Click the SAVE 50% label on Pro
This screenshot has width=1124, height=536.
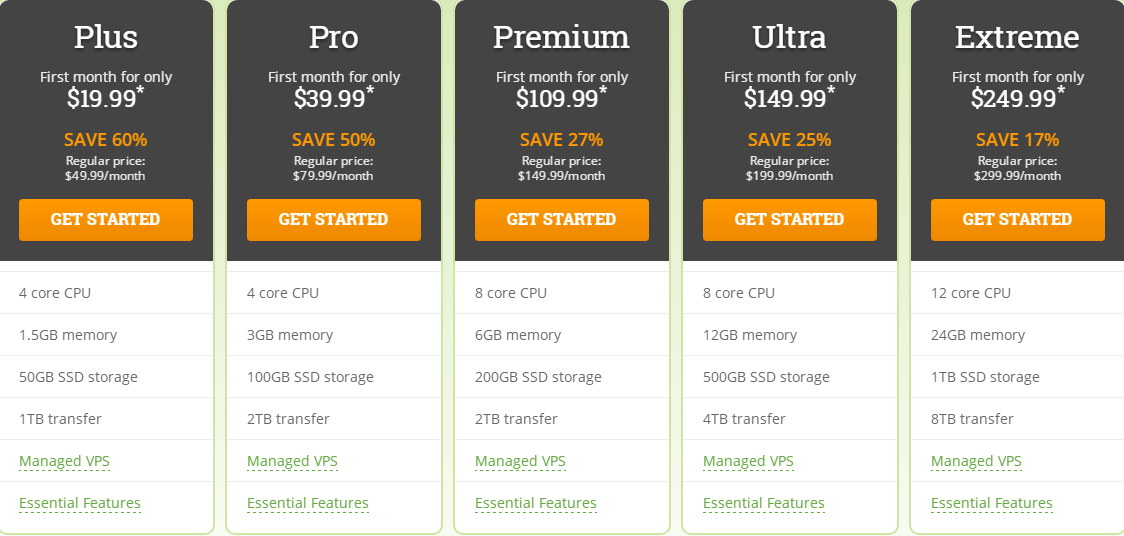click(x=333, y=140)
